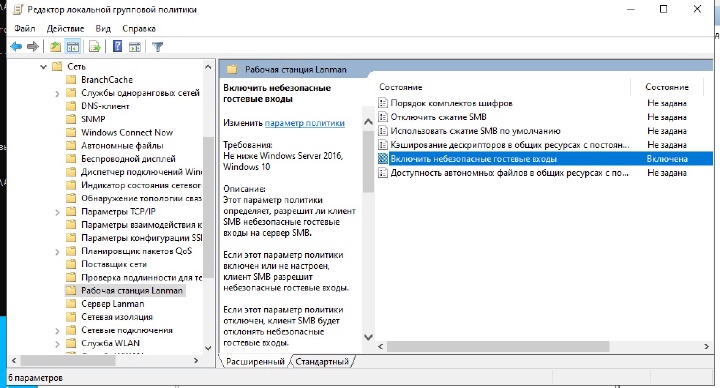The width and height of the screenshot is (720, 388).
Task: Select Беспроводной дисплей tree item
Action: pyautogui.click(x=128, y=159)
